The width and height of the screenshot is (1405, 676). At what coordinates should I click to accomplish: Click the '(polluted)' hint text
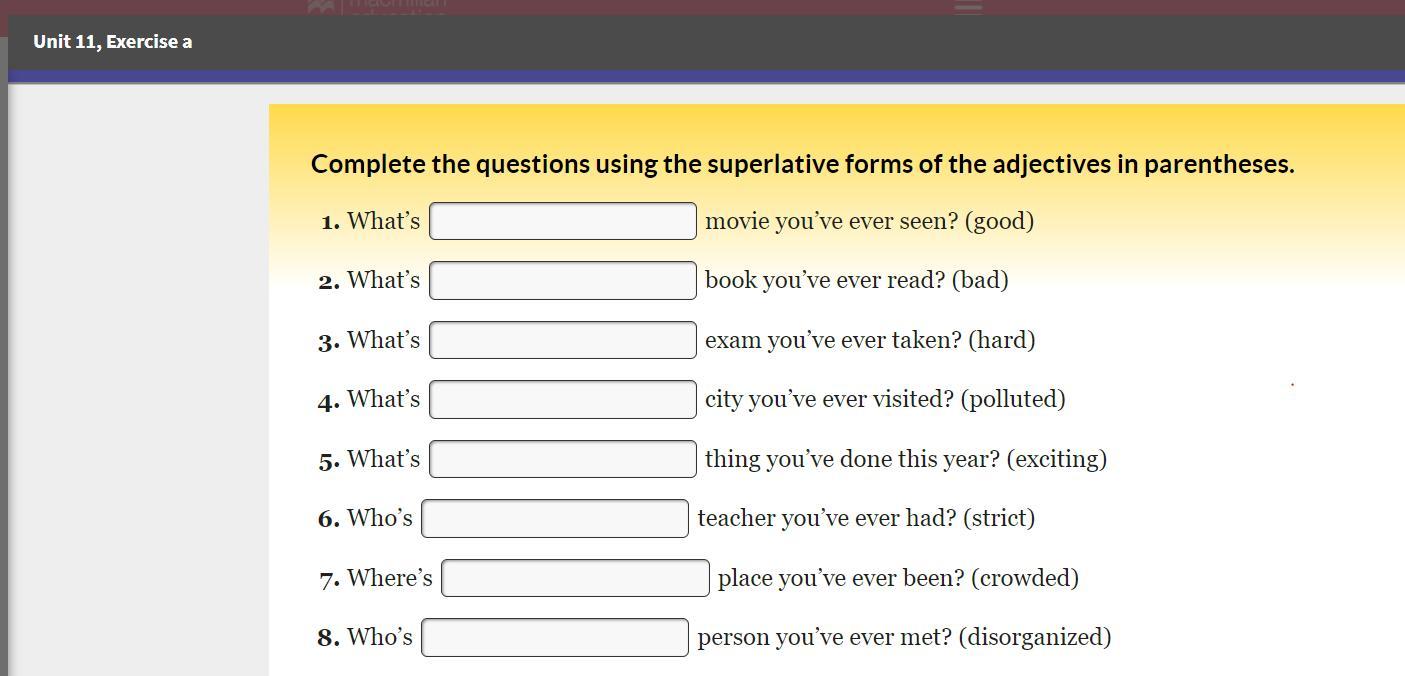point(1012,399)
